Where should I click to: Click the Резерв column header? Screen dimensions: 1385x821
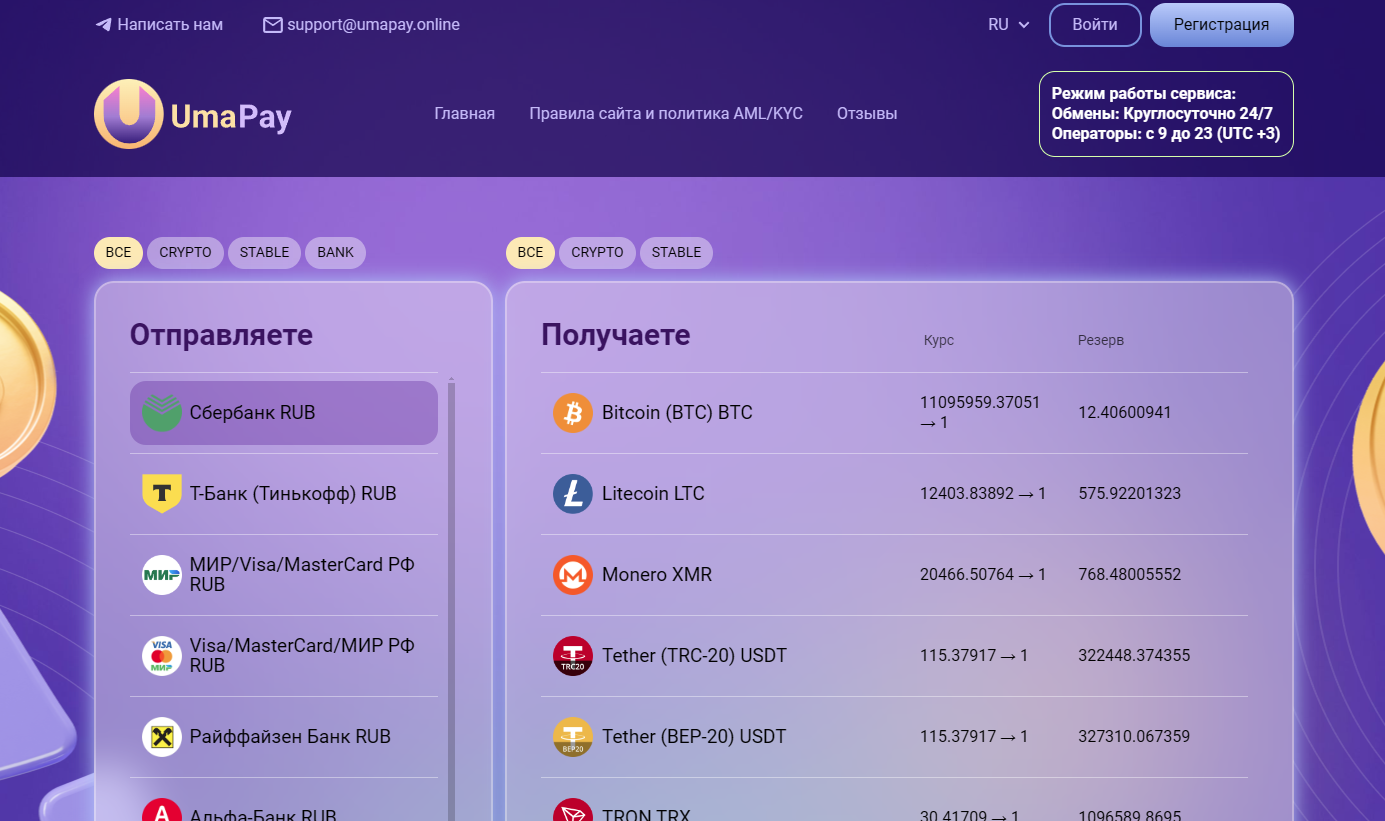tap(1101, 340)
